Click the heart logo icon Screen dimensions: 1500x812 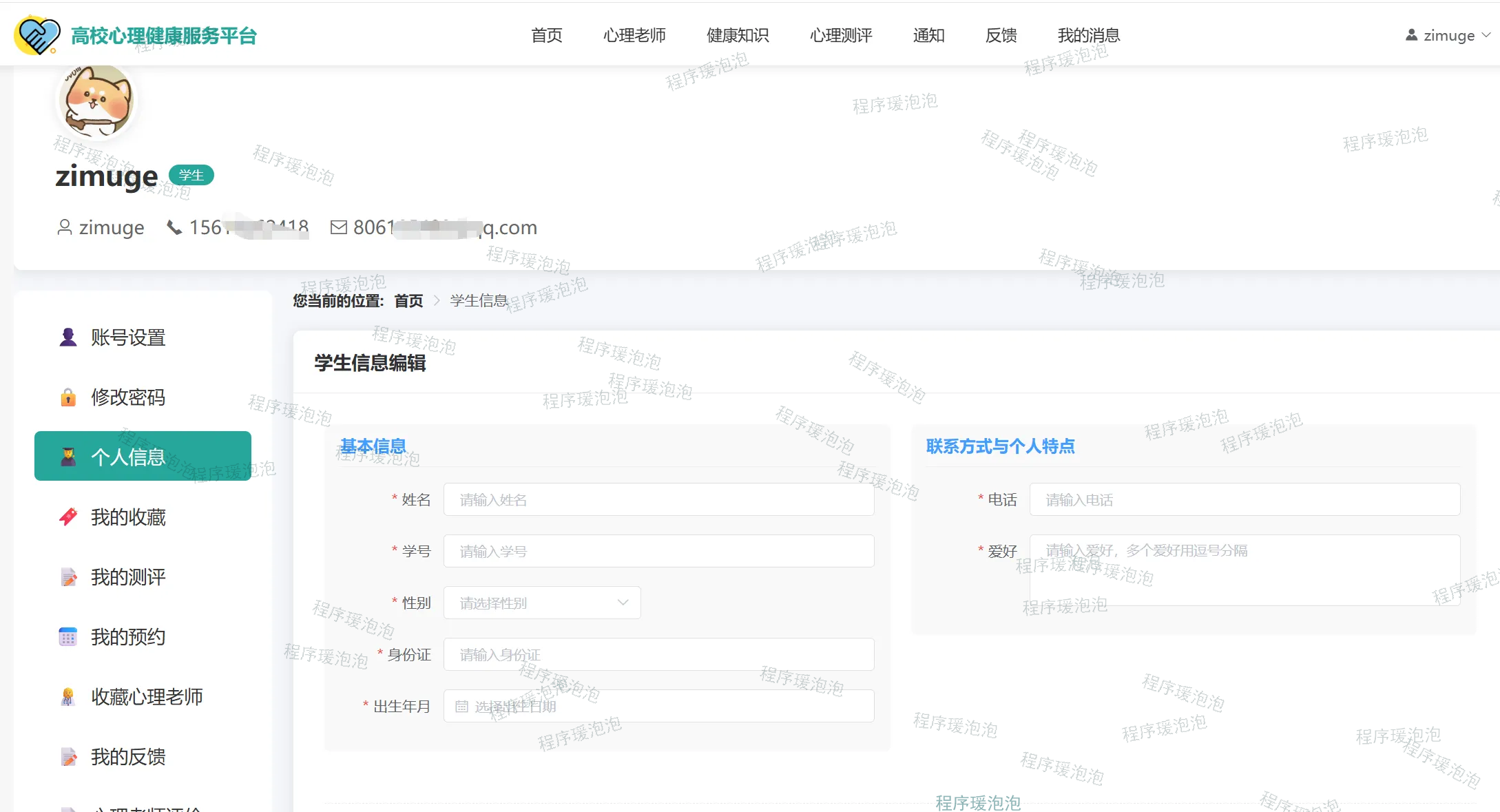pos(37,35)
